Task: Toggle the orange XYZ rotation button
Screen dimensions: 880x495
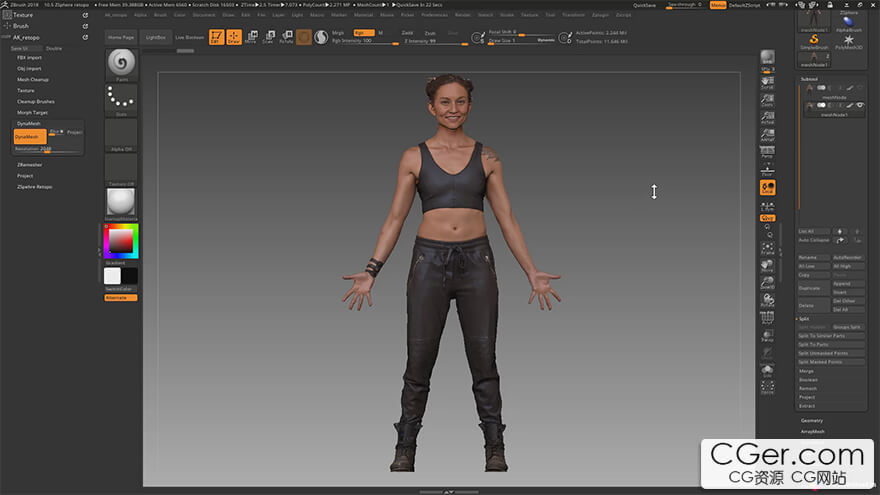Action: [767, 218]
